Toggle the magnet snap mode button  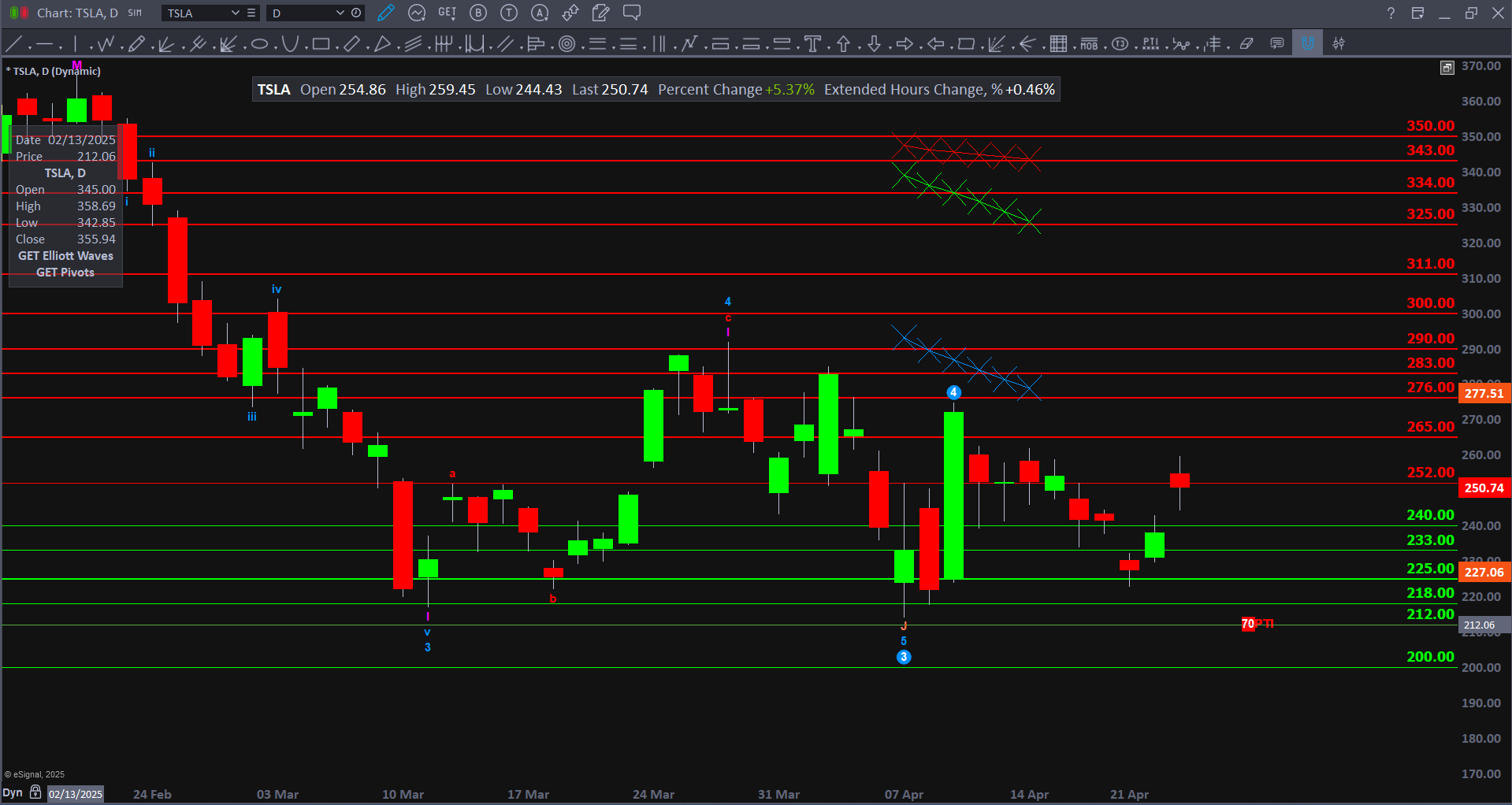[x=1308, y=44]
